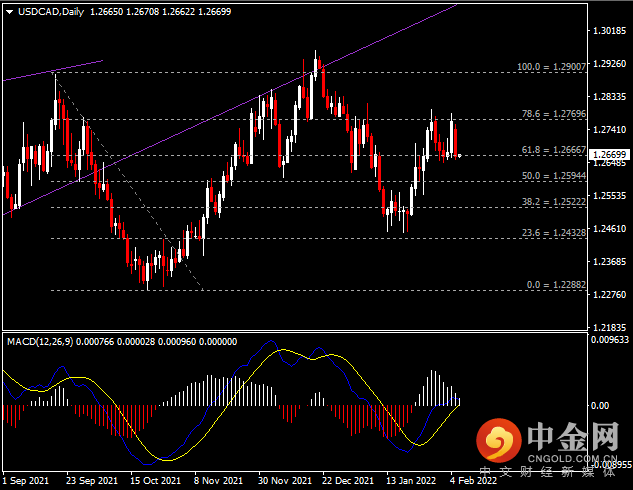Click the price scale value 1.27410

[609, 130]
